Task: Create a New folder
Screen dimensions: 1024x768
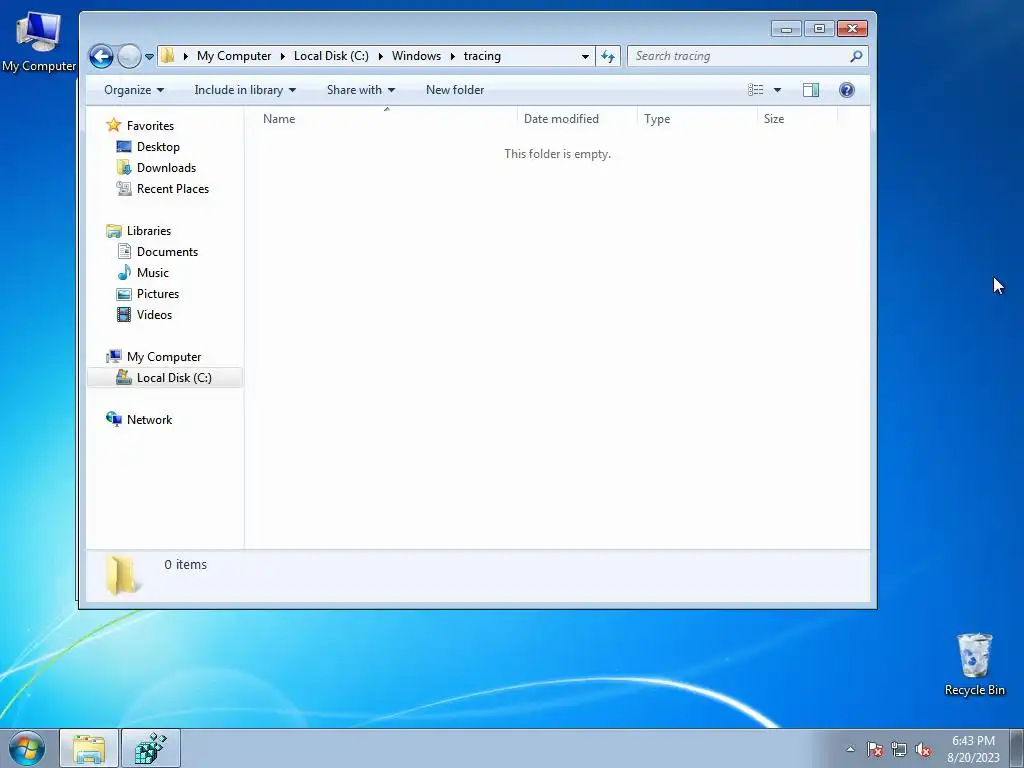Action: [x=455, y=90]
